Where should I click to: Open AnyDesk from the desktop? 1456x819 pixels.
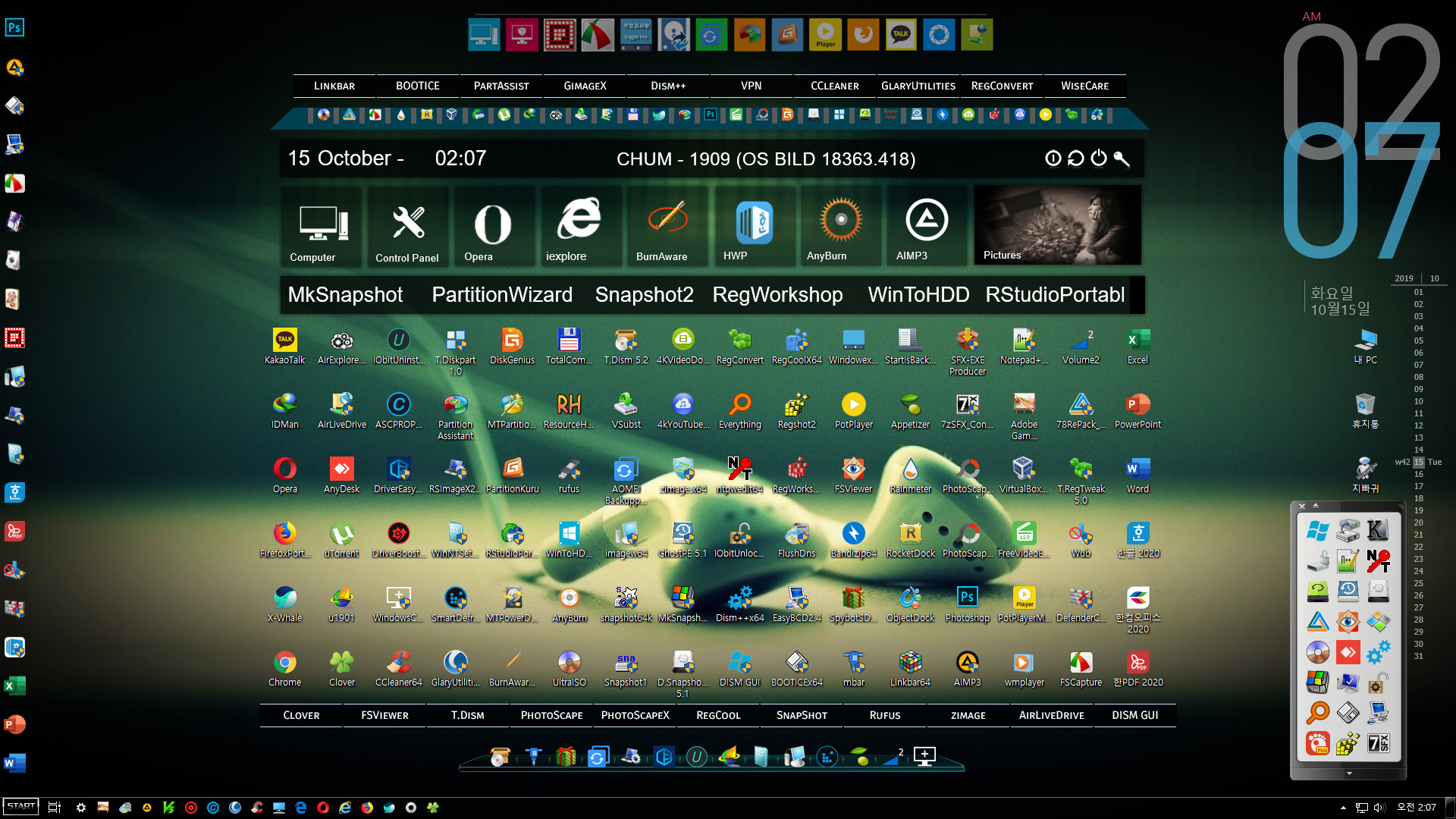pos(341,475)
